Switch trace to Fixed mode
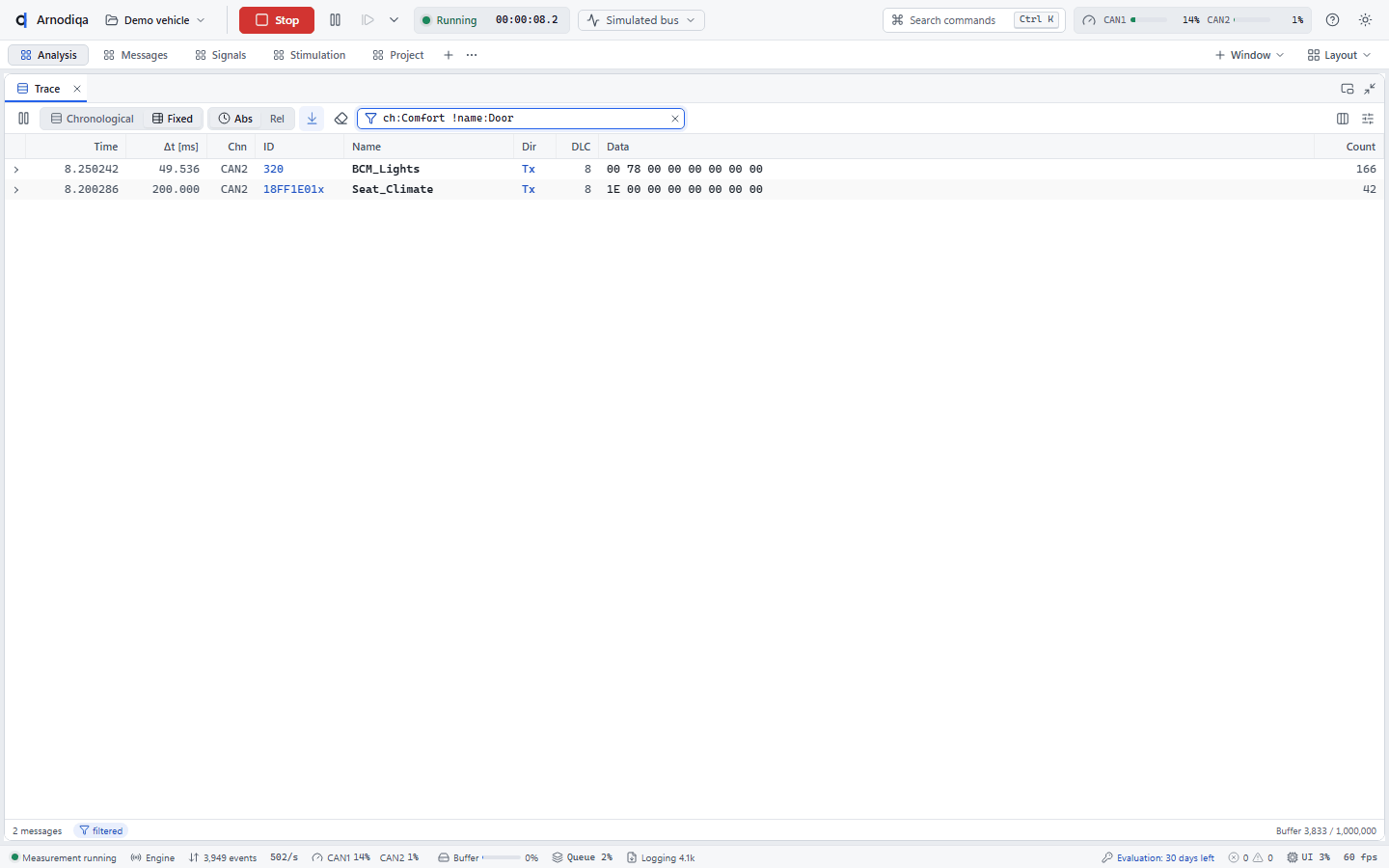Viewport: 1389px width, 868px height. coord(173,119)
